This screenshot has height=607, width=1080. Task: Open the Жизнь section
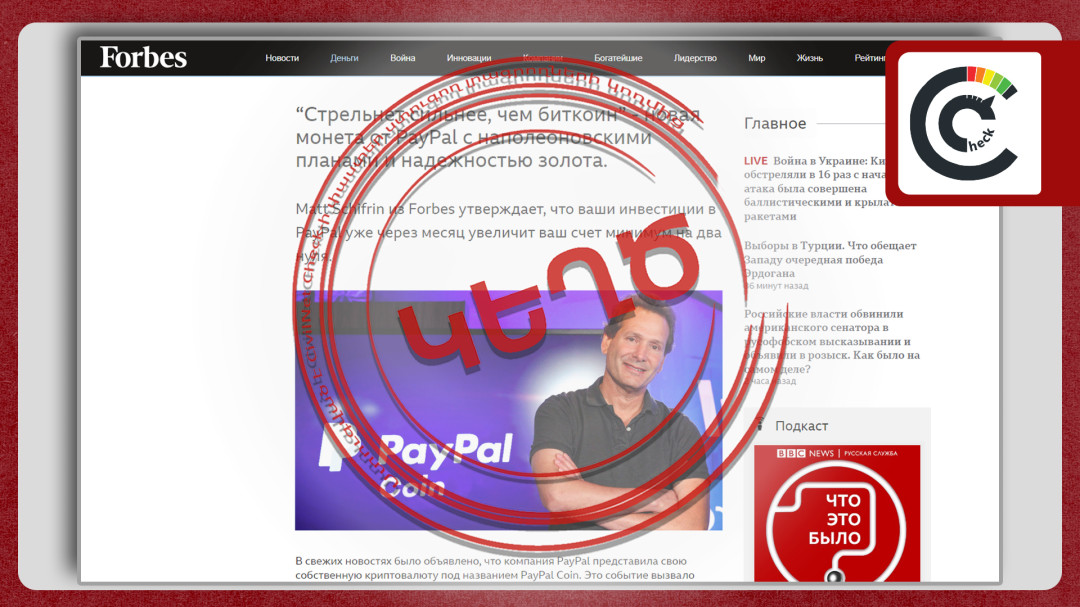[x=809, y=58]
